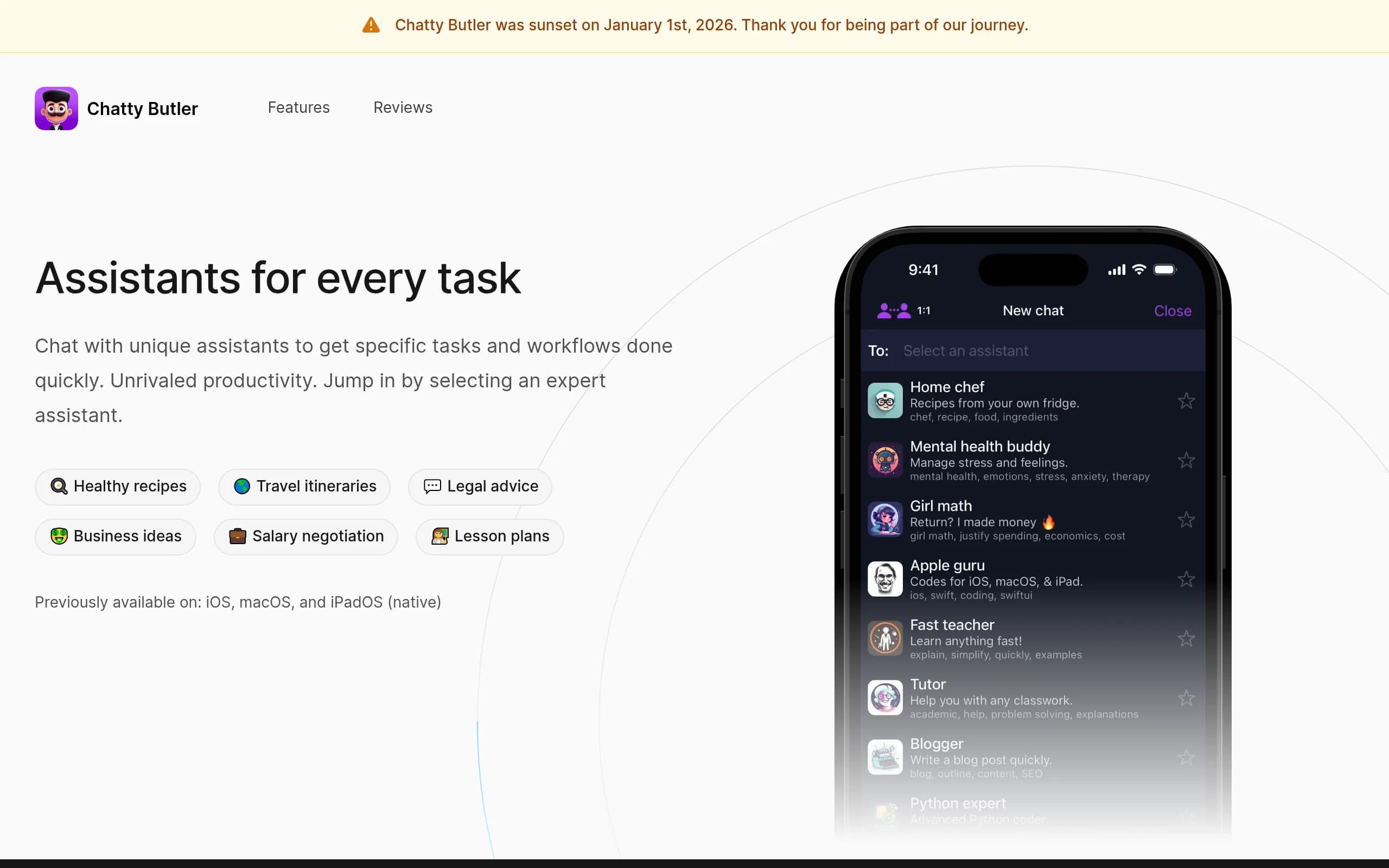Screen dimensions: 1389x868
Task: Click the Assistants for every task heading
Action: [x=278, y=278]
